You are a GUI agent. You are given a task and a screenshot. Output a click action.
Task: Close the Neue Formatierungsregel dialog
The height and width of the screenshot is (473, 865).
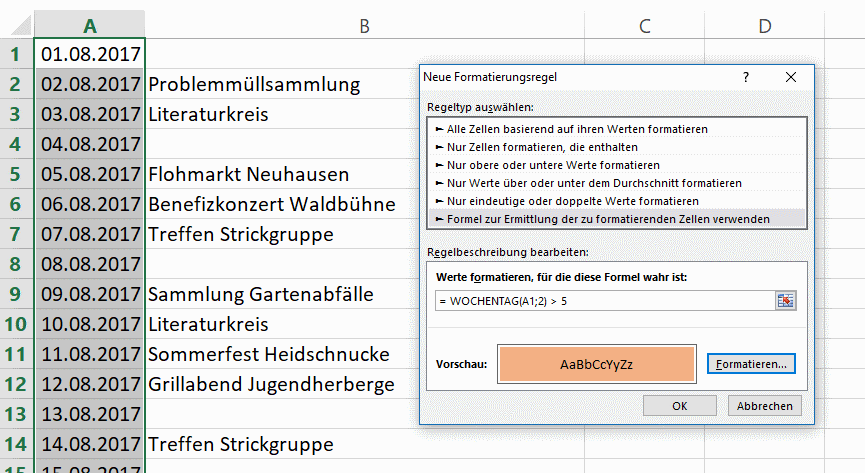pyautogui.click(x=791, y=77)
